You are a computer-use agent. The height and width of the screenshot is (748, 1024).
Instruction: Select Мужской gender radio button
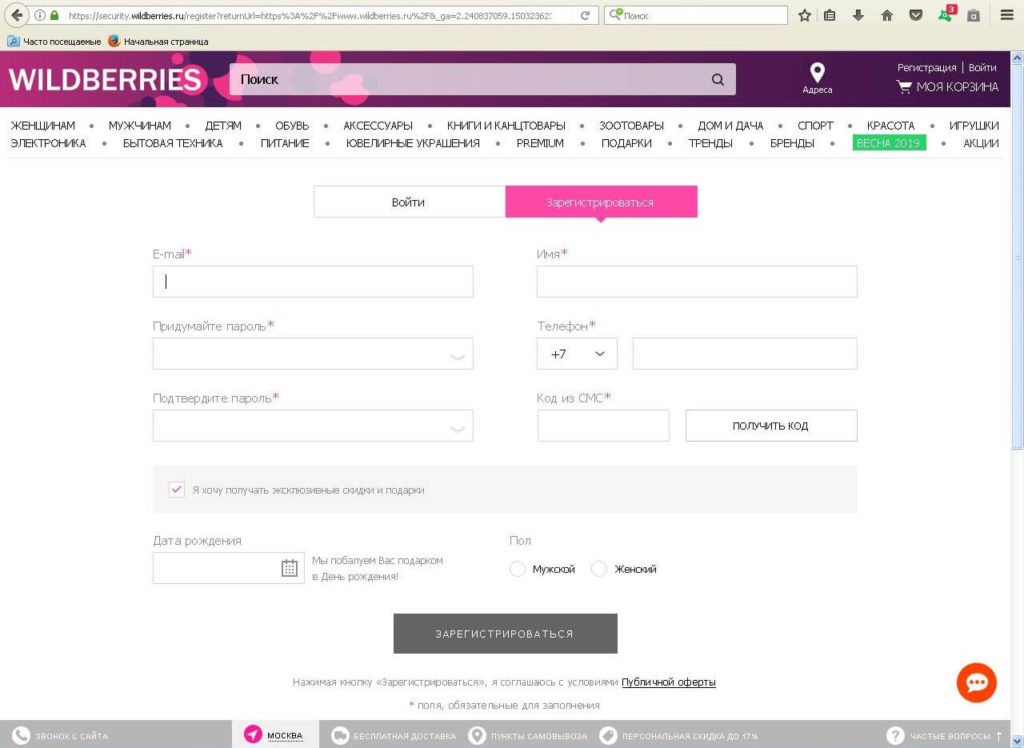pos(517,569)
